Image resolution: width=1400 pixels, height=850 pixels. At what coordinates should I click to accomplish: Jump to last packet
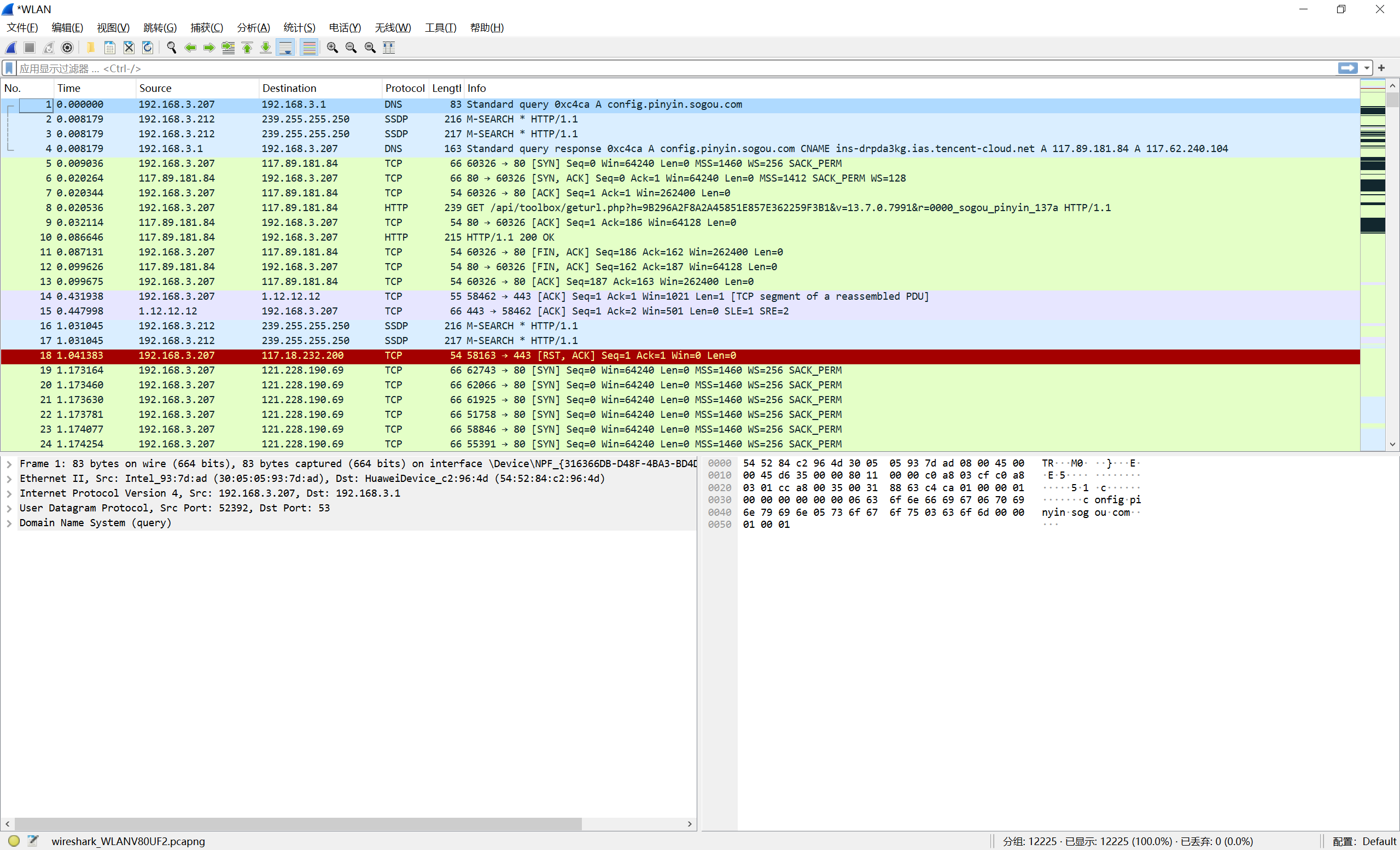266,48
